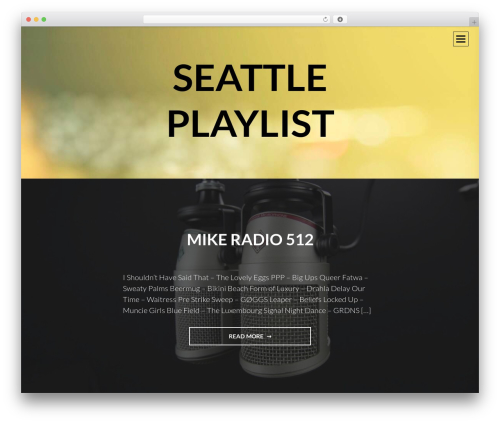Image resolution: width=500 pixels, height=423 pixels.
Task: Click the browser address bar
Action: pyautogui.click(x=237, y=20)
